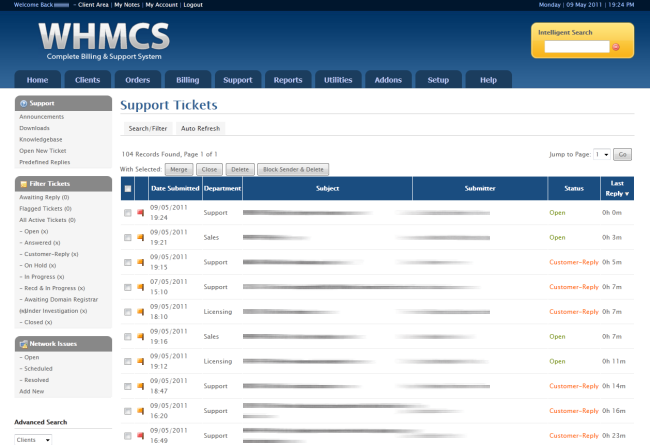
Task: Open the My Notes link
Action: pos(127,5)
